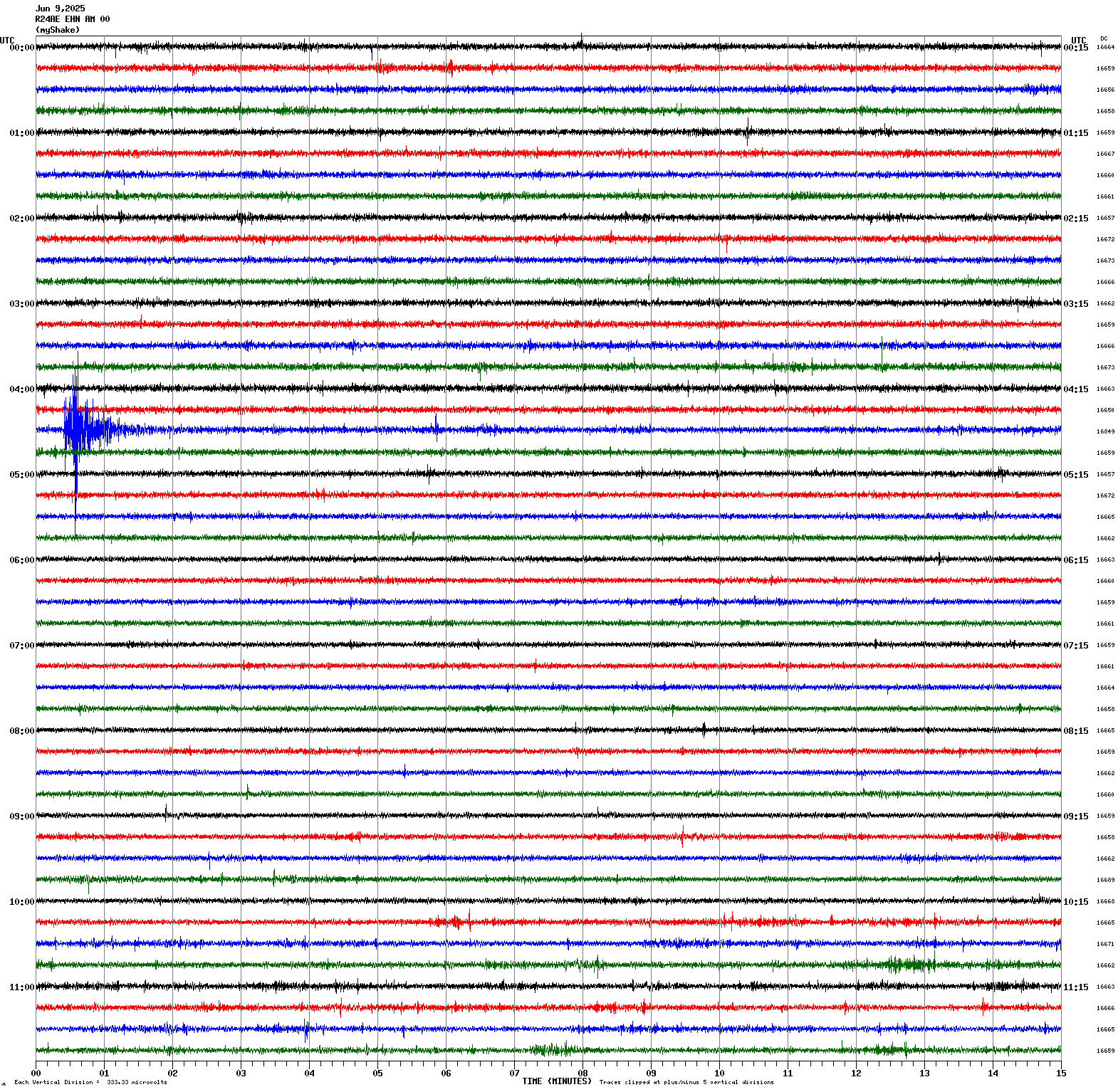The image size is (1118, 1092).
Task: Click the "DC" column header
Action: tap(1104, 38)
